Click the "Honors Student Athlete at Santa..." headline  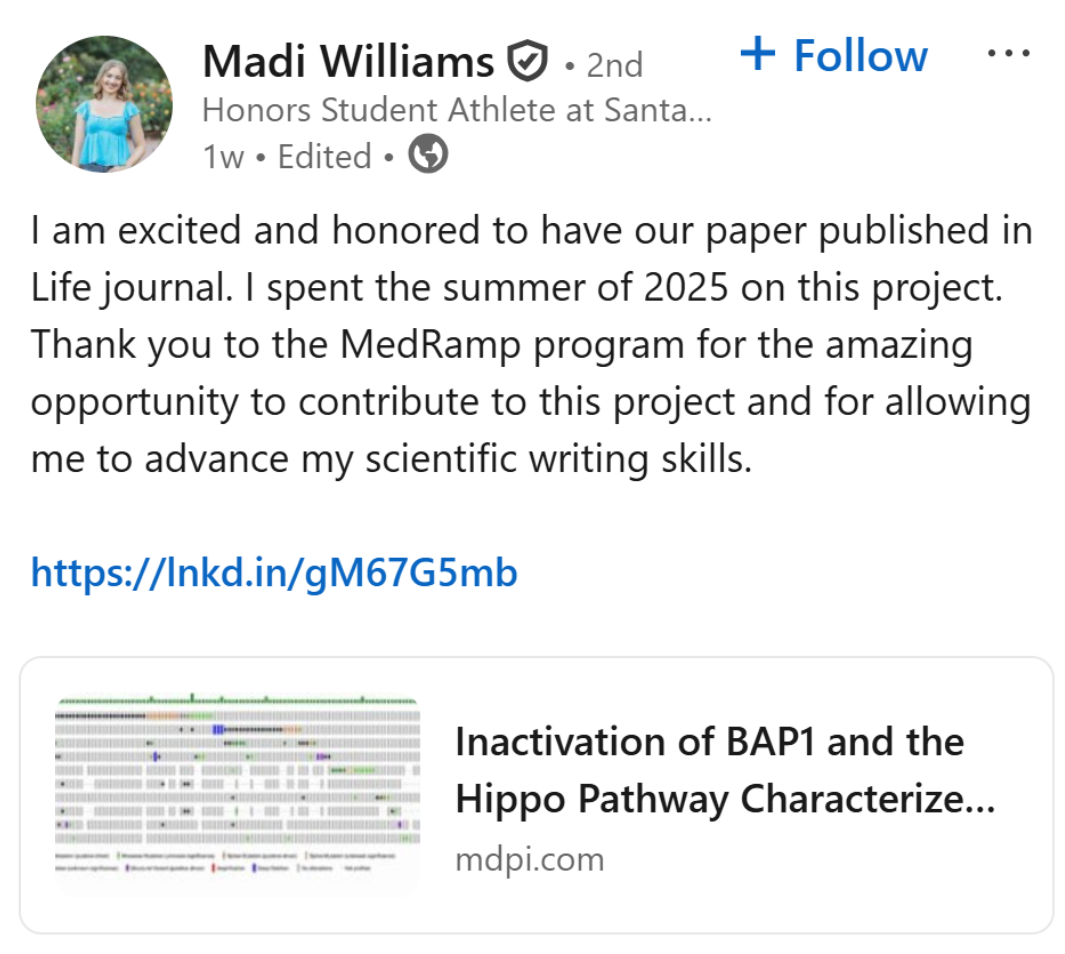coord(456,110)
